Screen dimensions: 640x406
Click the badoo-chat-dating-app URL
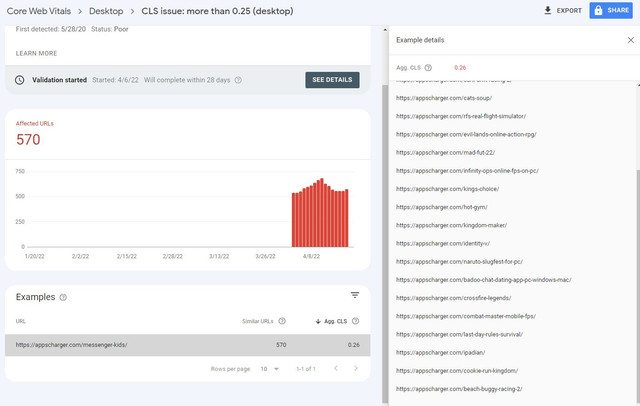pos(484,280)
